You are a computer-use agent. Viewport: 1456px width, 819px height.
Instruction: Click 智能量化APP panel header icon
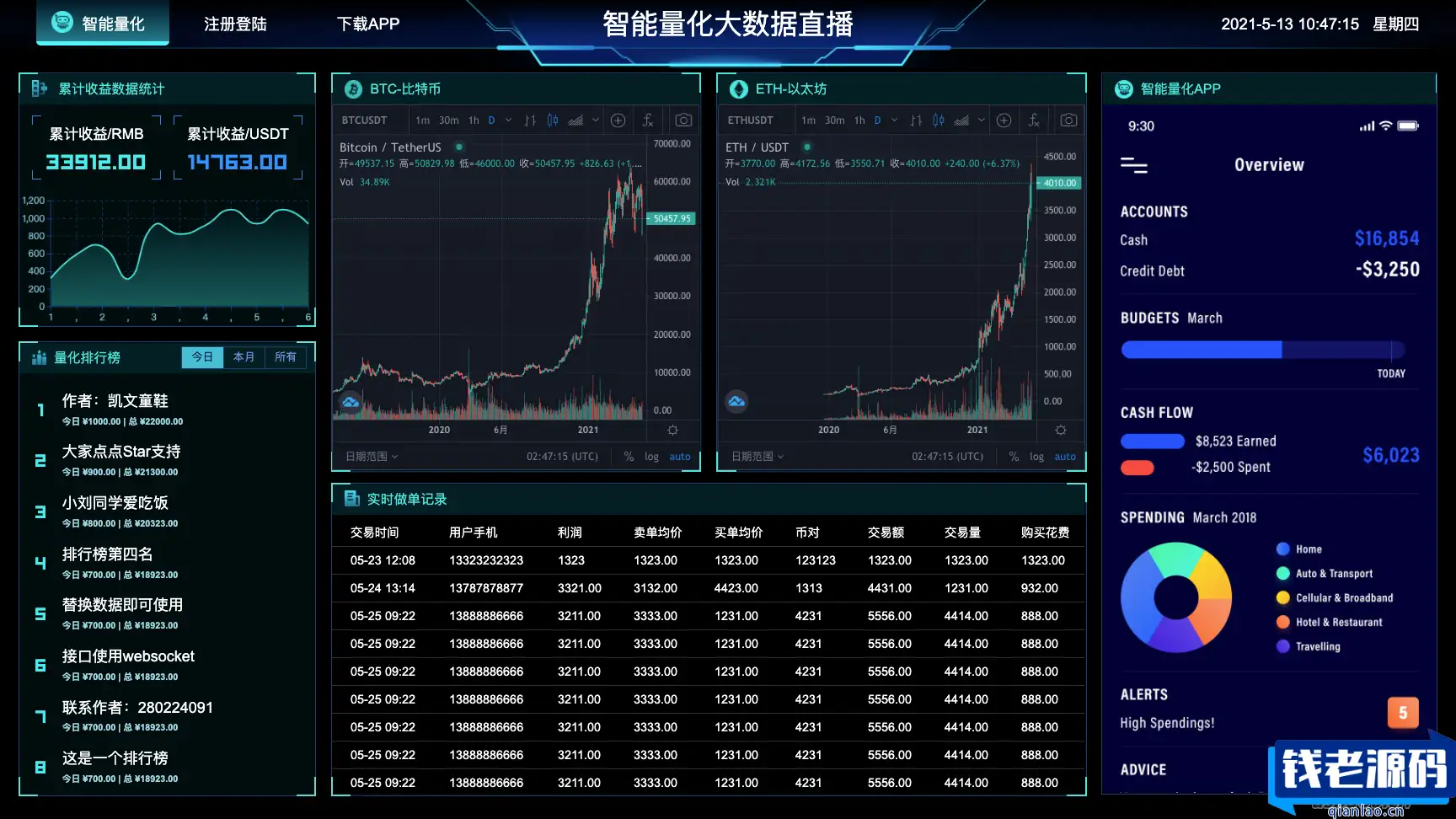point(1124,89)
